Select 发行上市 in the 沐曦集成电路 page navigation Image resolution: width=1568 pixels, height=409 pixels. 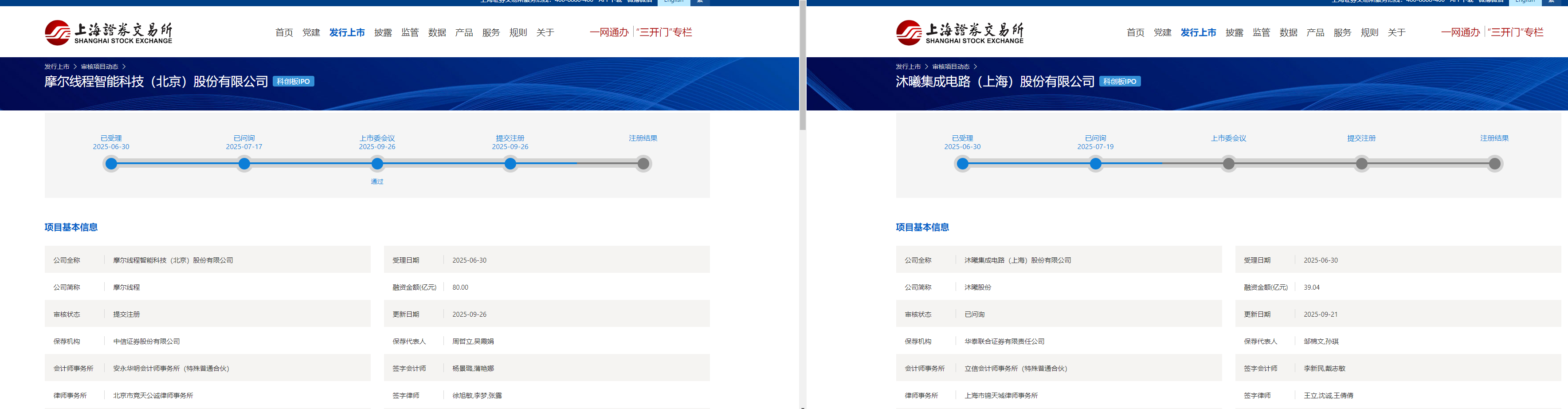(1199, 32)
